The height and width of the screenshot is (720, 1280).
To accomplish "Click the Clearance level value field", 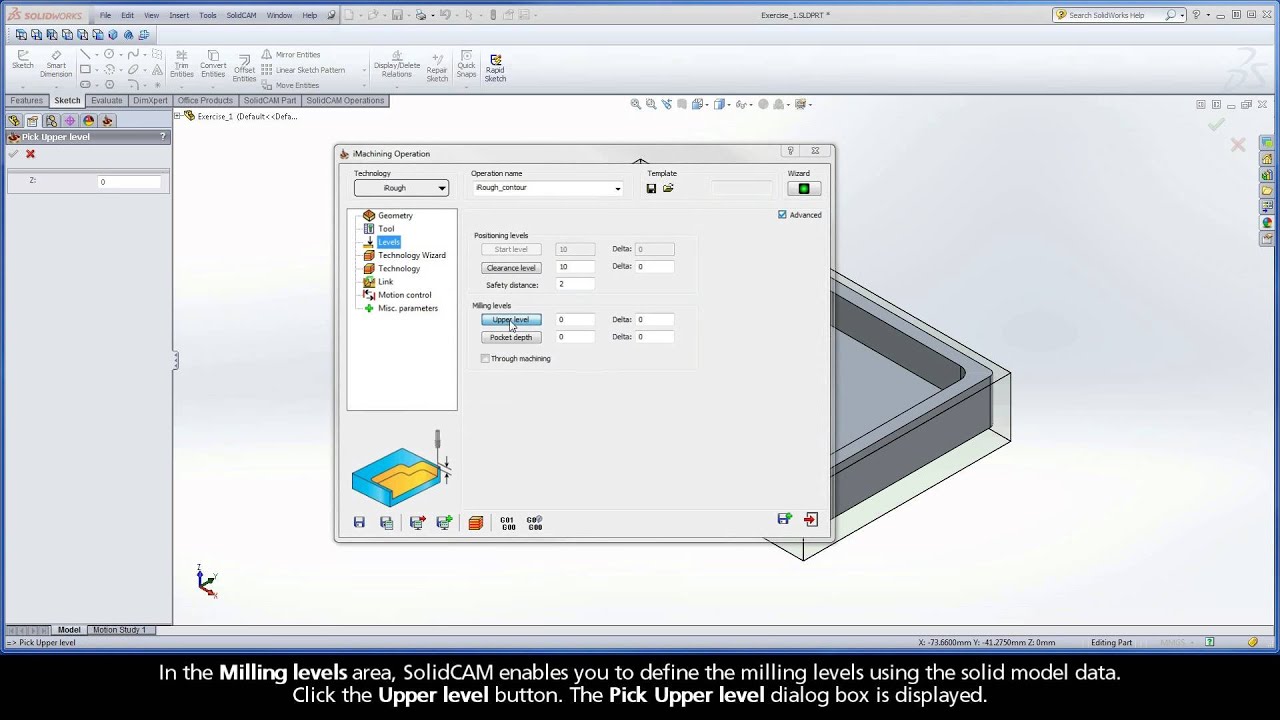I will point(575,267).
